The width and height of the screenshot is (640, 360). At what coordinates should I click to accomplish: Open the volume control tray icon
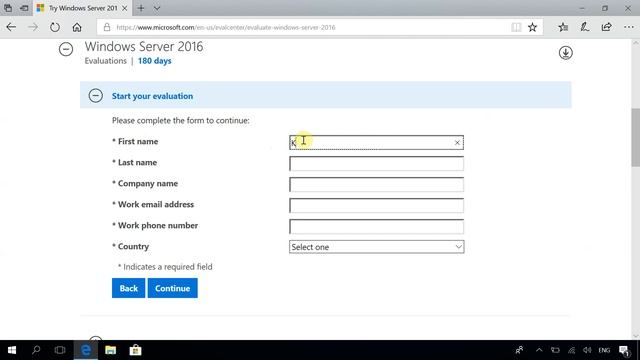pyautogui.click(x=587, y=350)
